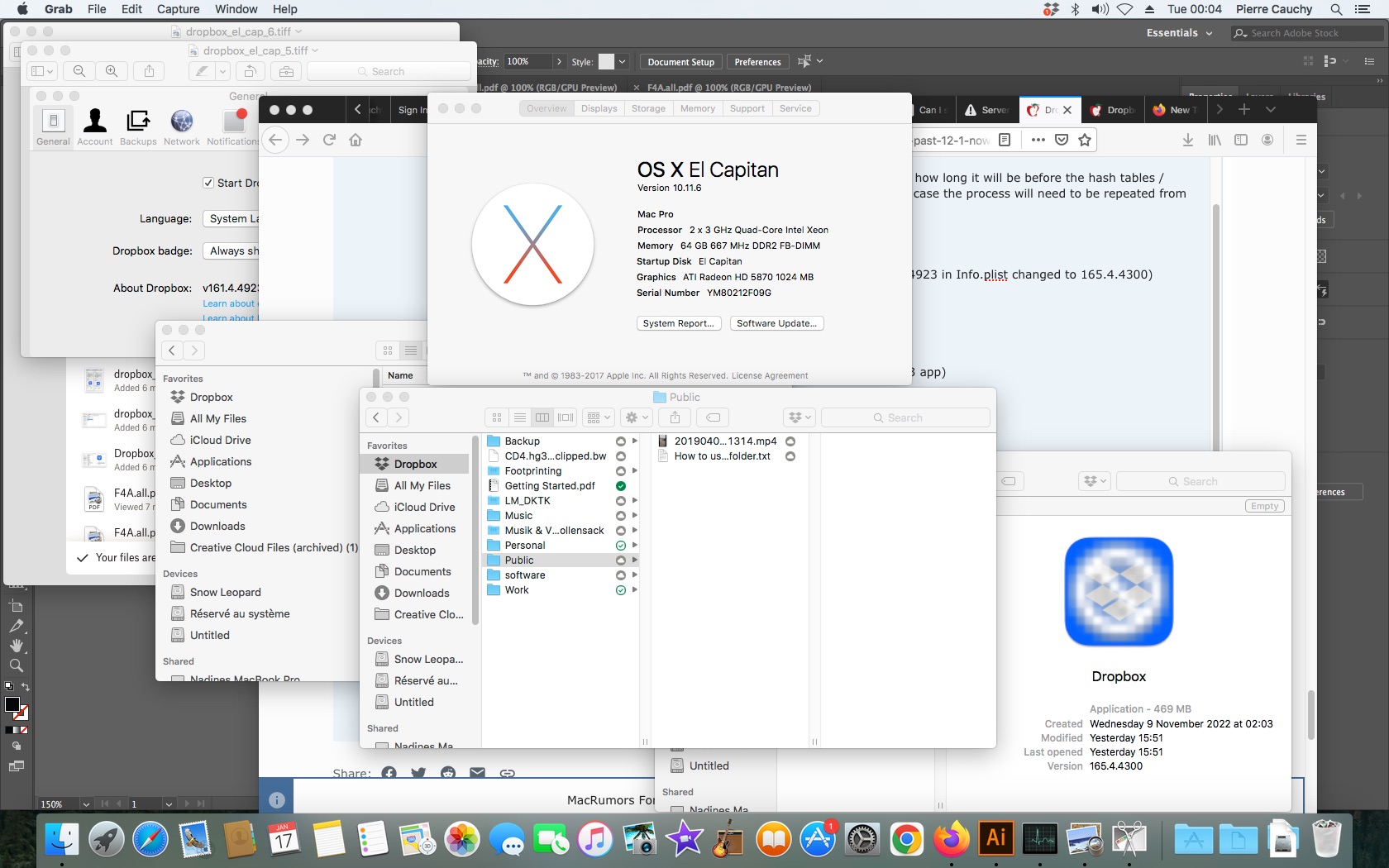Open the Firefox downloads arrow icon

pyautogui.click(x=1187, y=140)
